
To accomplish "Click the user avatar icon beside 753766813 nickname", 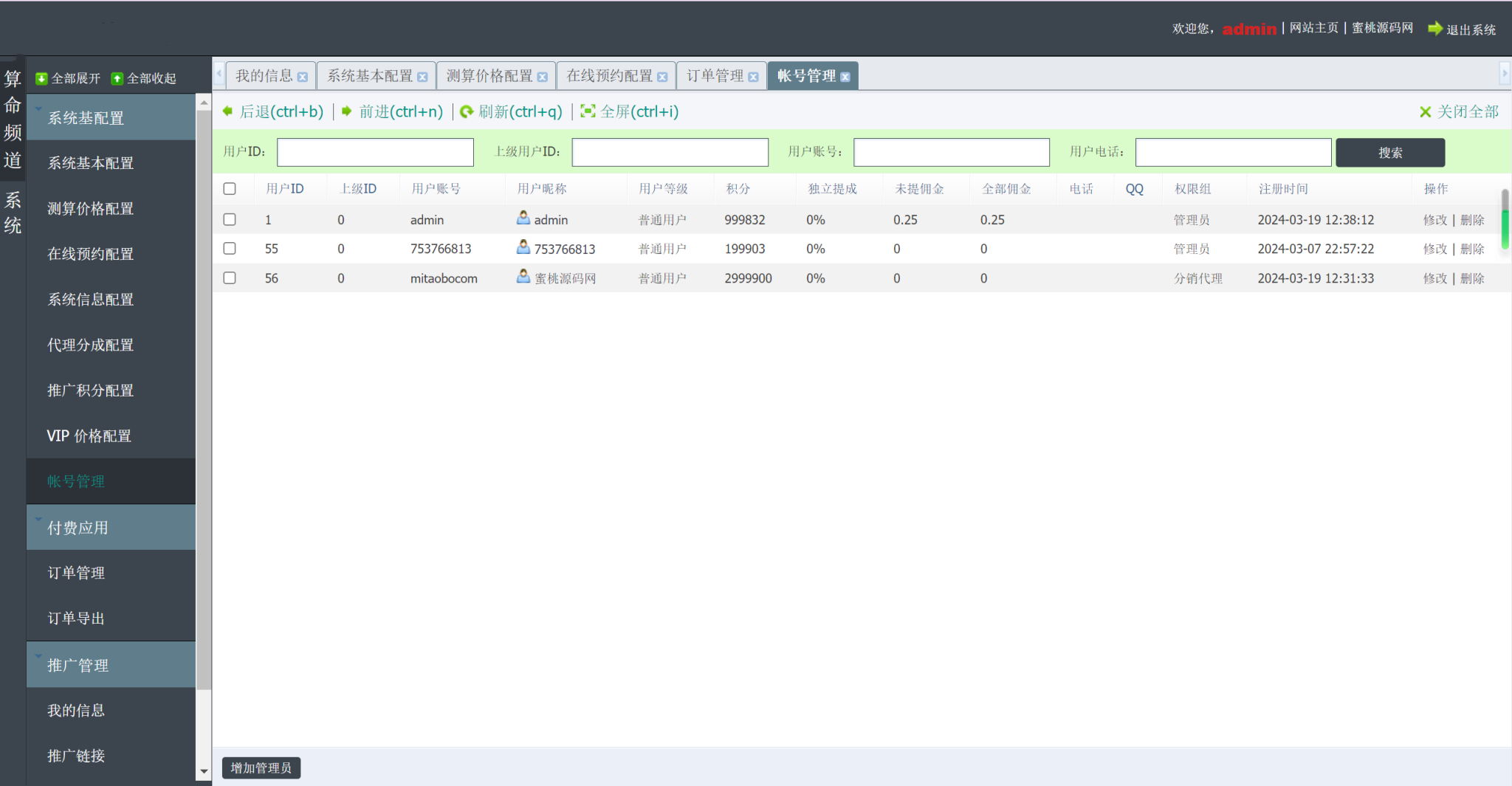I will (523, 247).
